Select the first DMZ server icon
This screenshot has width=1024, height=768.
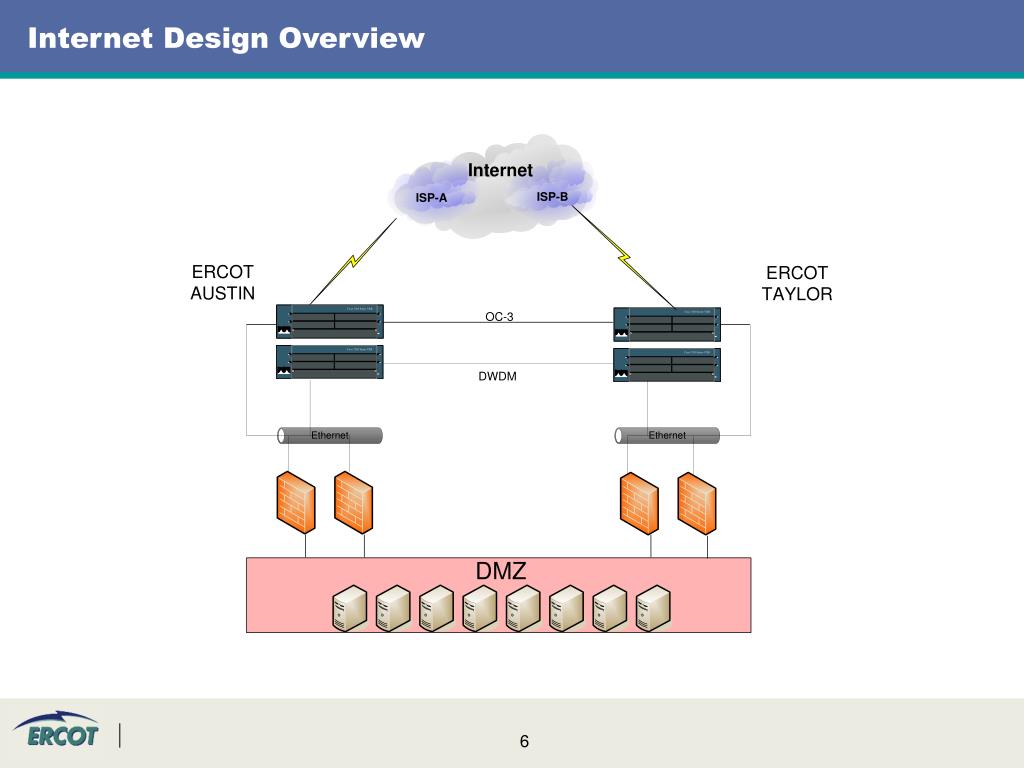350,608
